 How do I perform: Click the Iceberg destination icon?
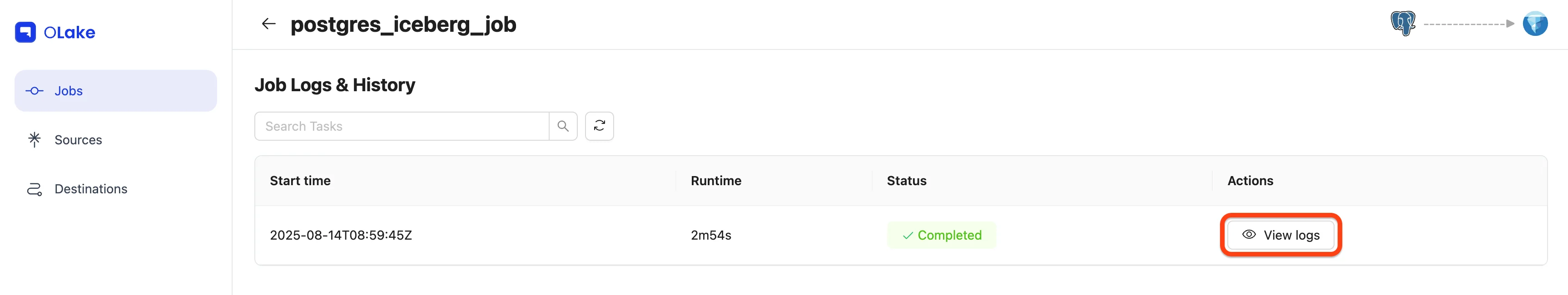[1534, 24]
